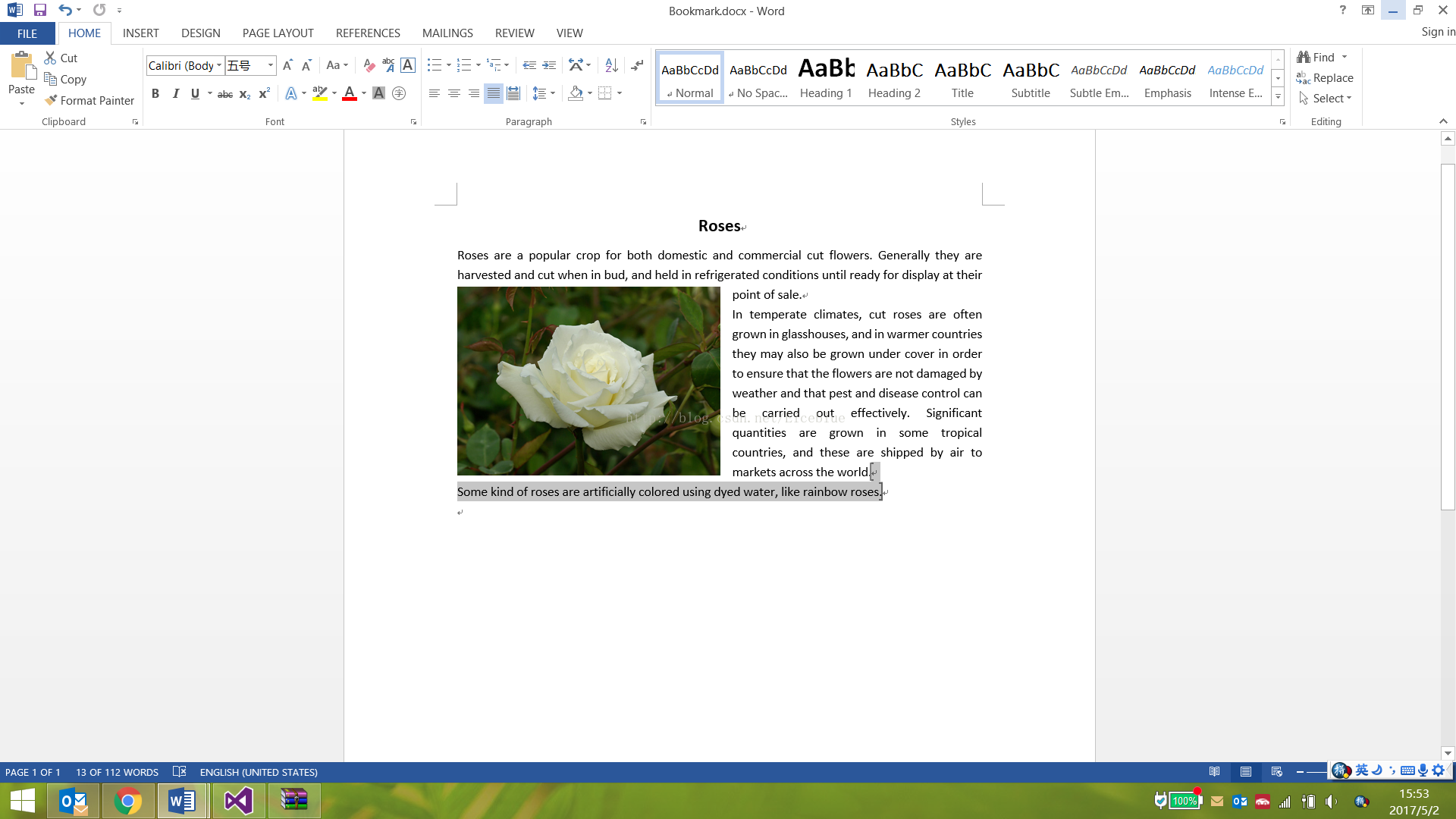Open the Borders dropdown arrow
Viewport: 1456px width, 819px height.
(x=620, y=93)
